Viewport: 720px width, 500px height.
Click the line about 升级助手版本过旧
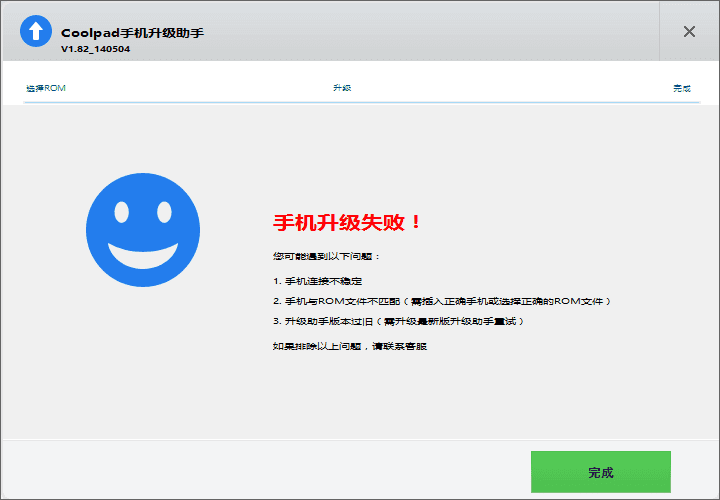pyautogui.click(x=398, y=321)
